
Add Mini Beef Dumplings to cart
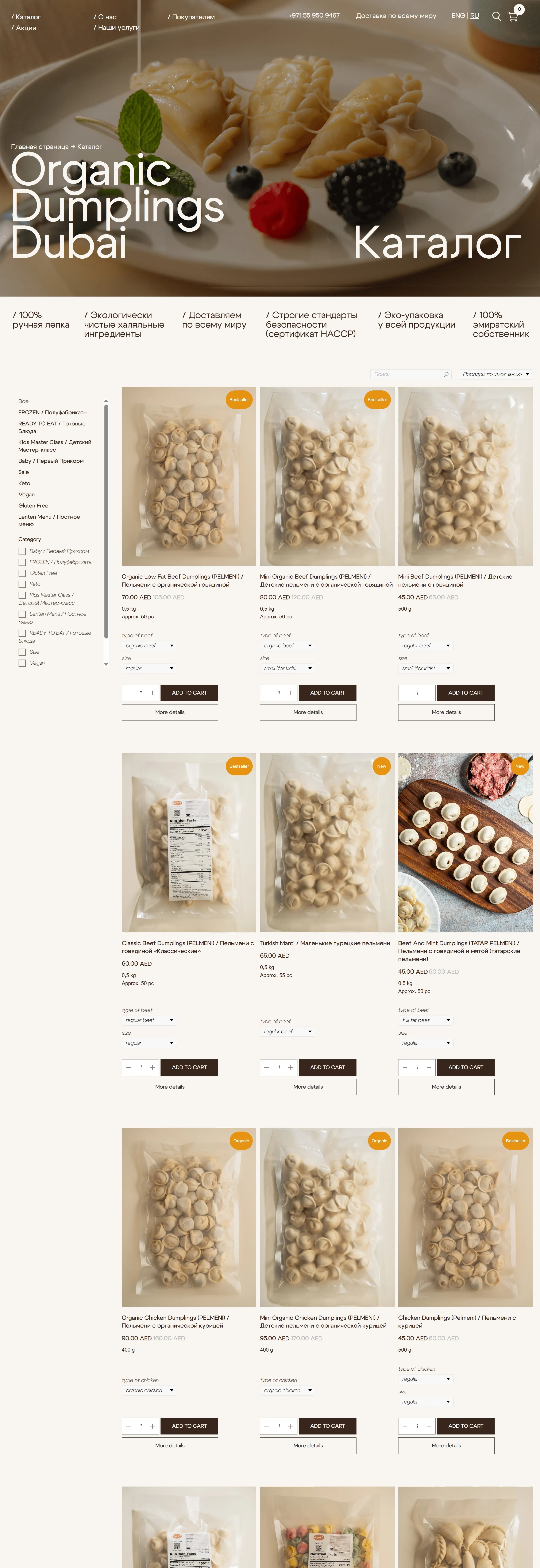tap(466, 693)
